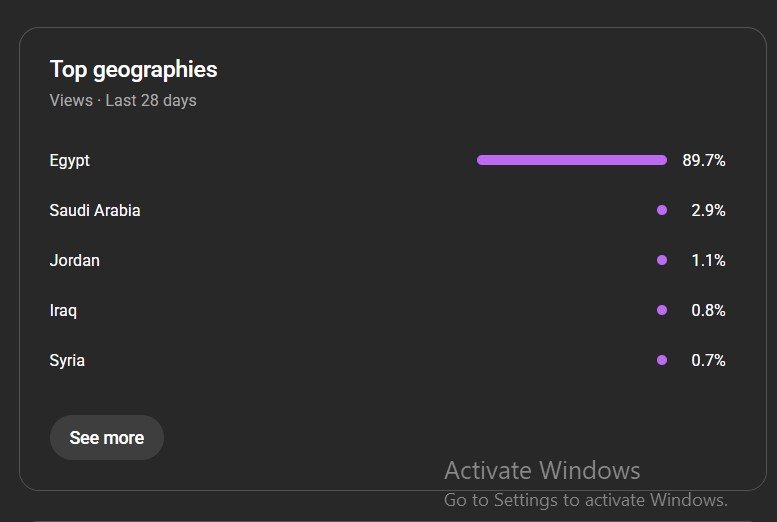Click the purple dot in Iraq's row
The height and width of the screenshot is (522, 777).
pos(662,310)
